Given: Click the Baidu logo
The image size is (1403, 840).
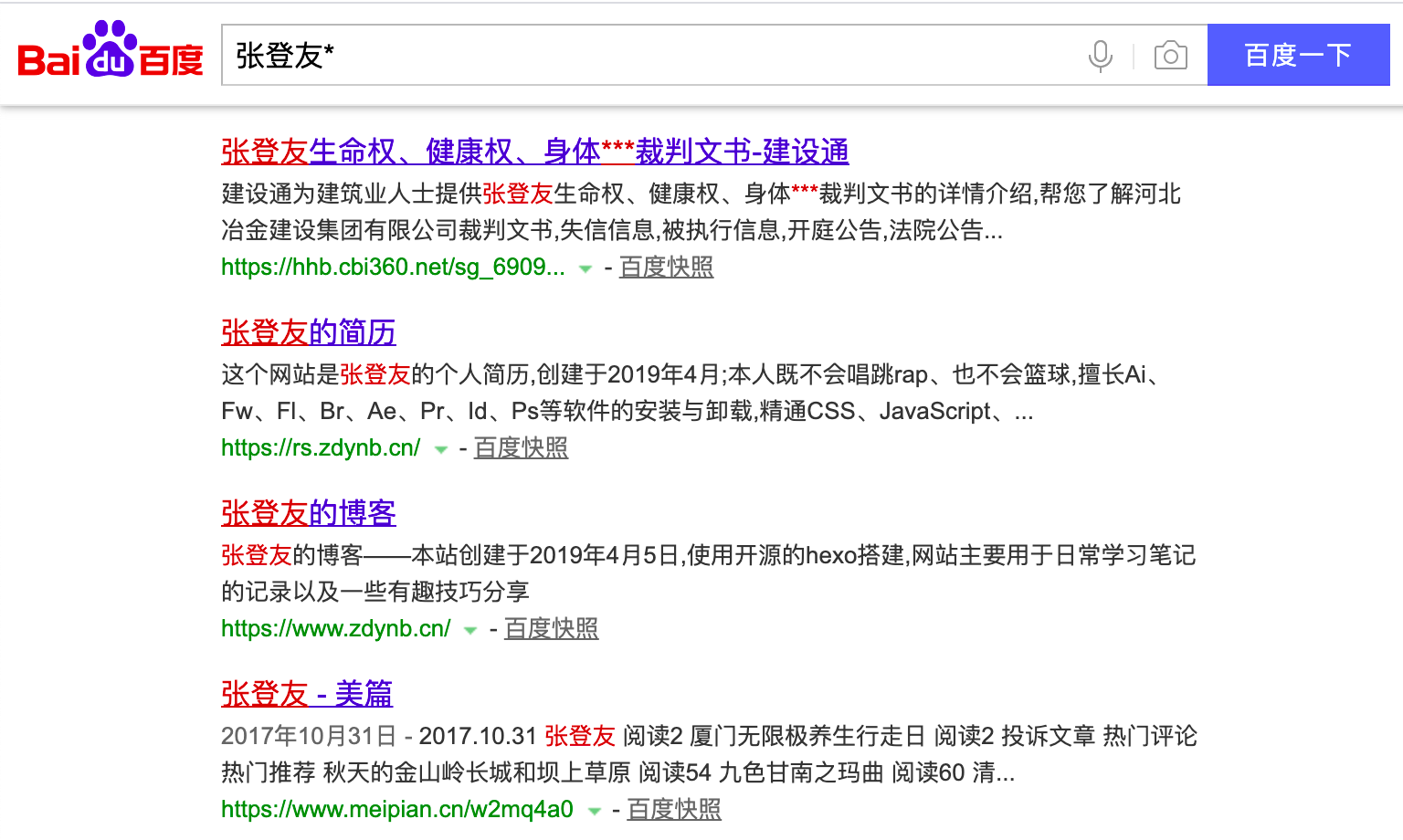Looking at the screenshot, I should coord(111,50).
